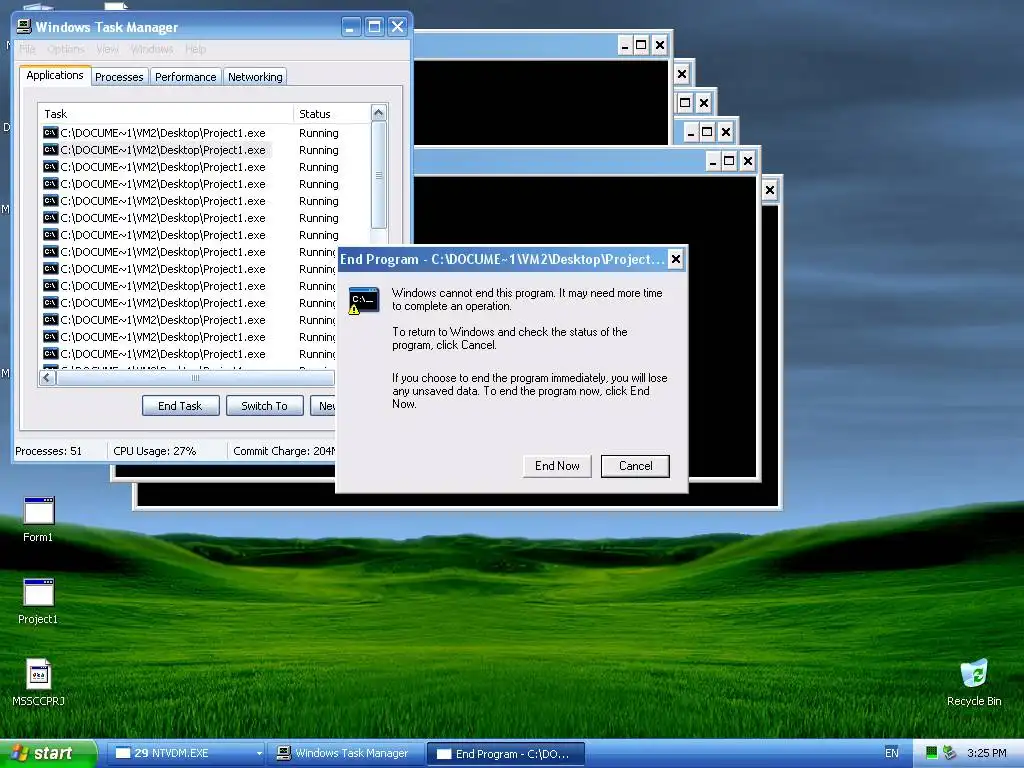Click Commit Charge in status bar
This screenshot has width=1024, height=768.
(284, 451)
